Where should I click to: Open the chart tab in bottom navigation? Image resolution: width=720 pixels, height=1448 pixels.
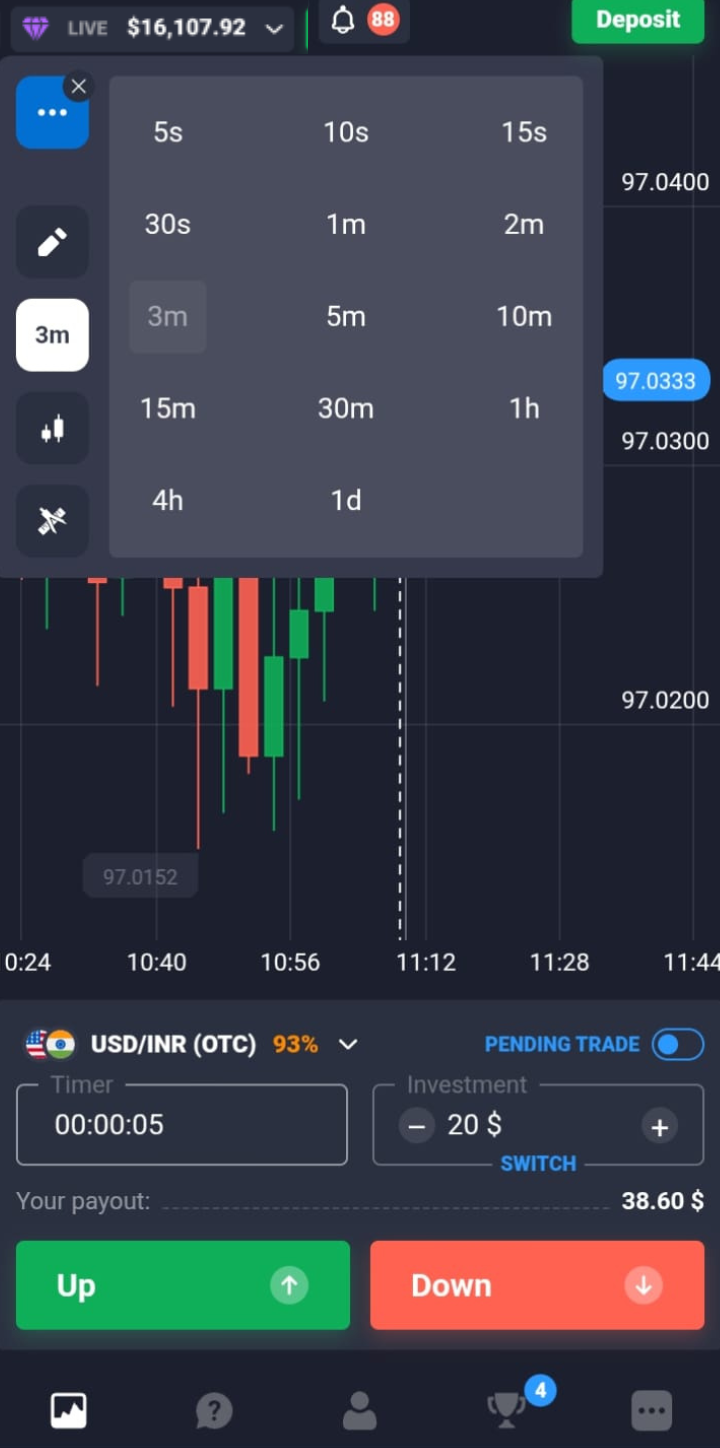pyautogui.click(x=69, y=1410)
